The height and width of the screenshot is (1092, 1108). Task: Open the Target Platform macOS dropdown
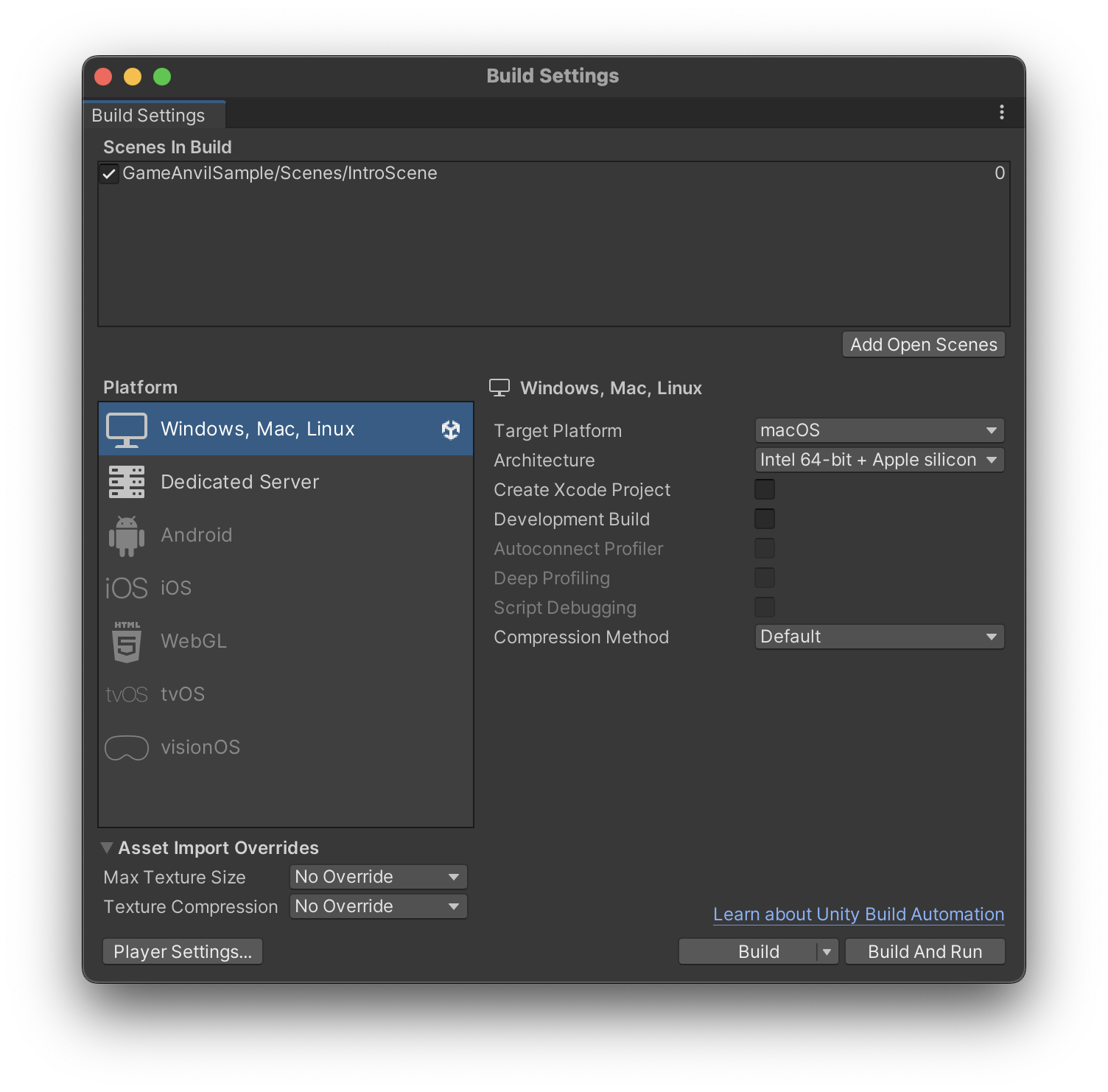pos(880,430)
